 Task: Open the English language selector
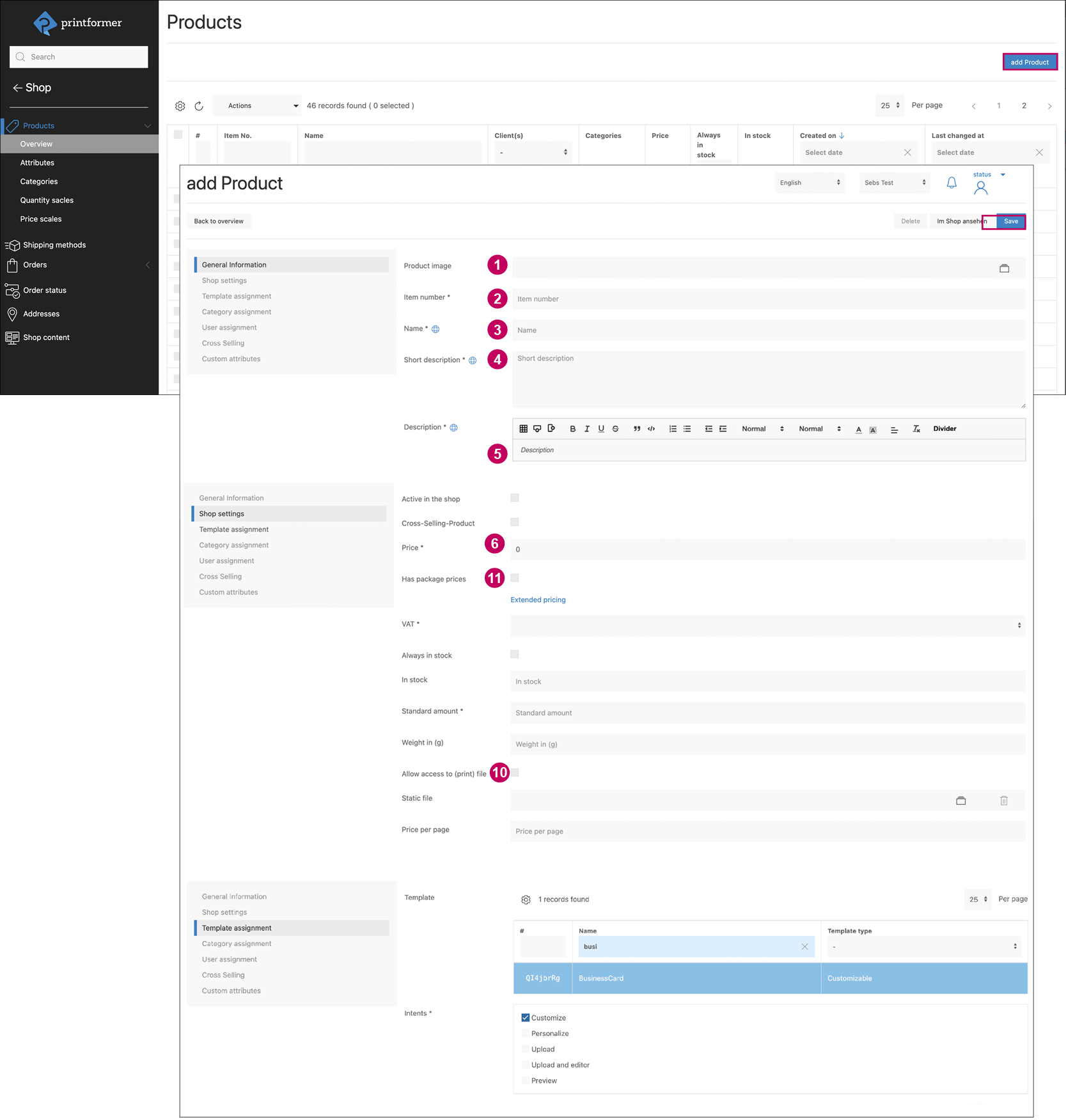809,183
